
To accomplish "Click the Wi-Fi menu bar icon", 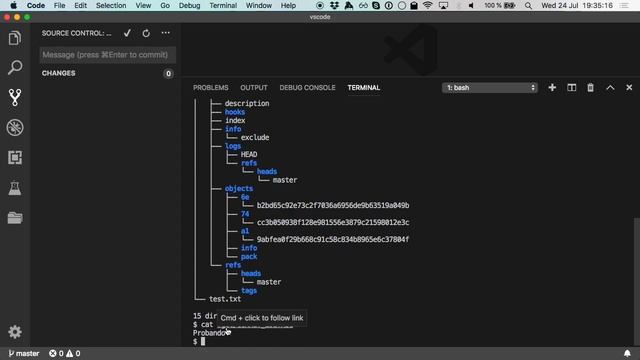I will coord(427,5).
